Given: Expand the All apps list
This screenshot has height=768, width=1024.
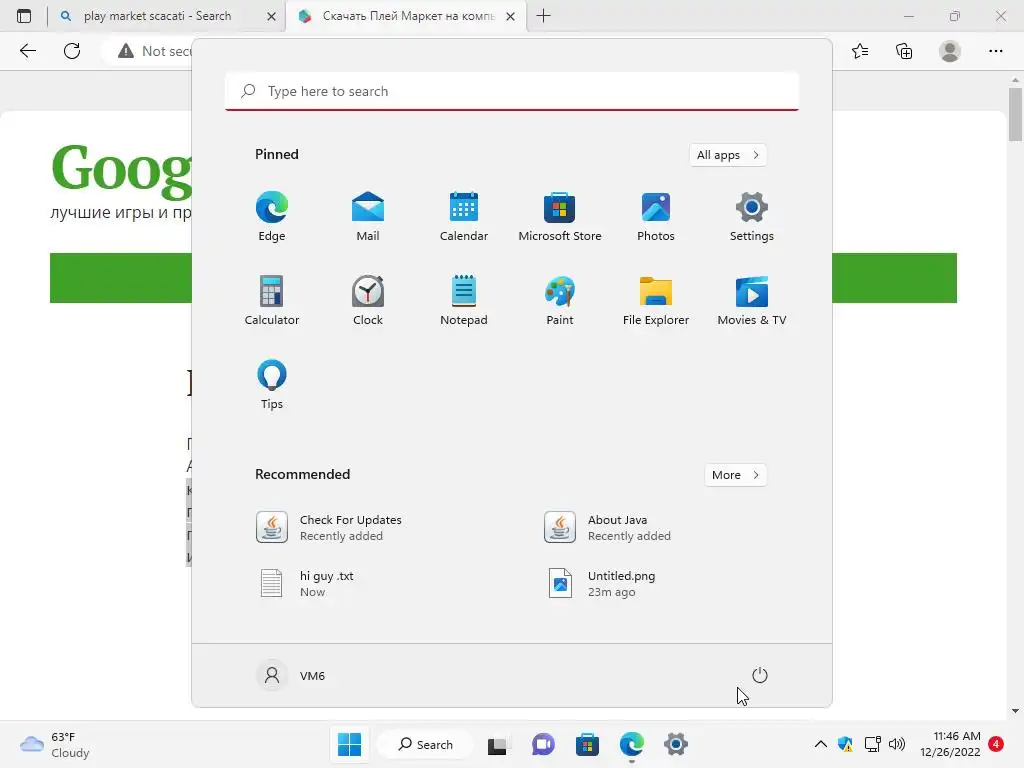Looking at the screenshot, I should pos(728,155).
